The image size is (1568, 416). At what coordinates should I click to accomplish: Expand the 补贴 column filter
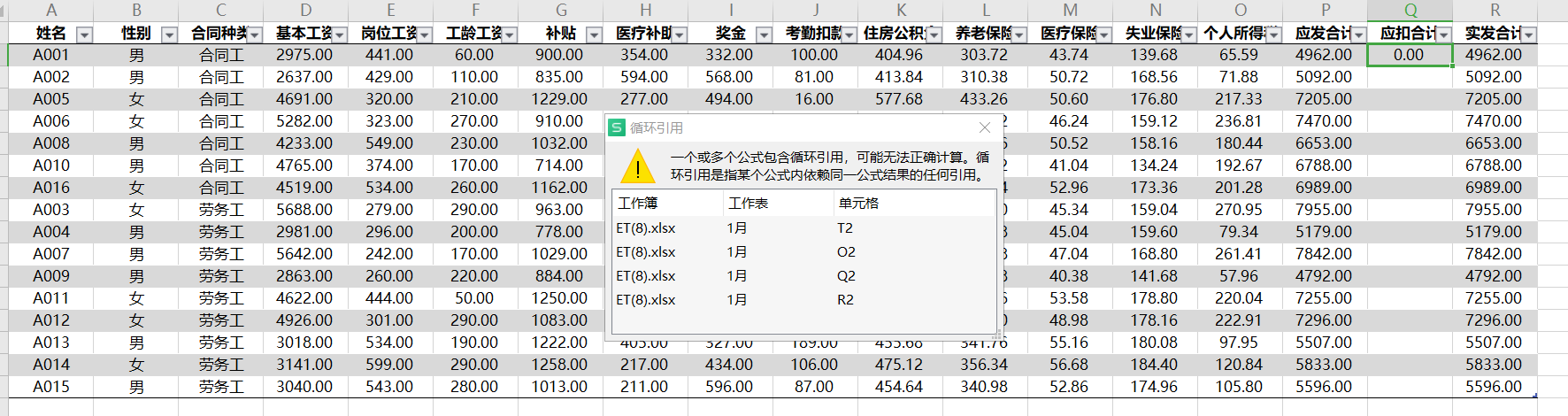(594, 35)
